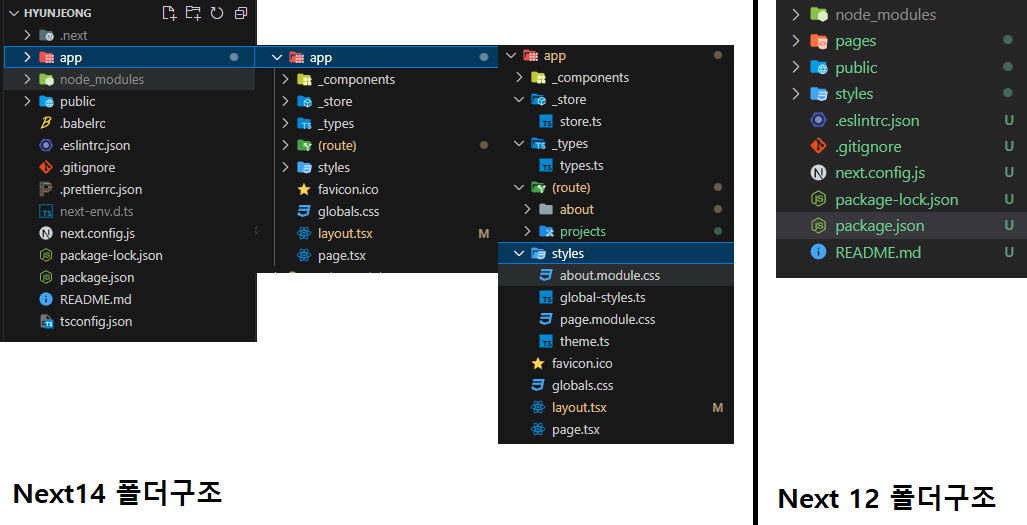Open README.md in Next 12 panel
Viewport: 1027px width, 525px height.
tap(878, 252)
